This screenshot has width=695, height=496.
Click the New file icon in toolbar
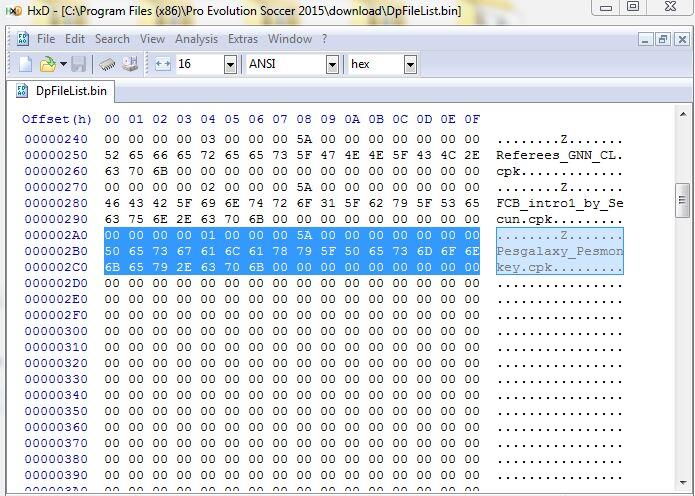coord(25,64)
